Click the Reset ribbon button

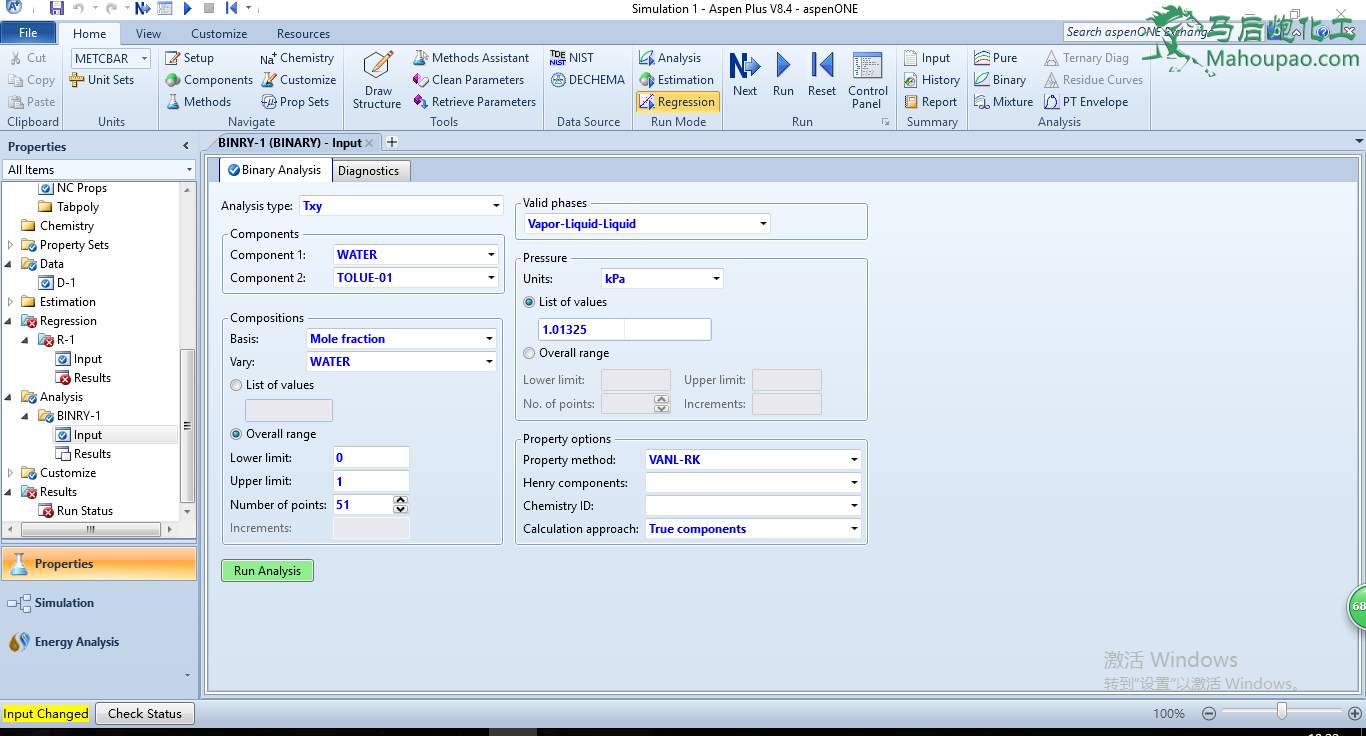822,75
